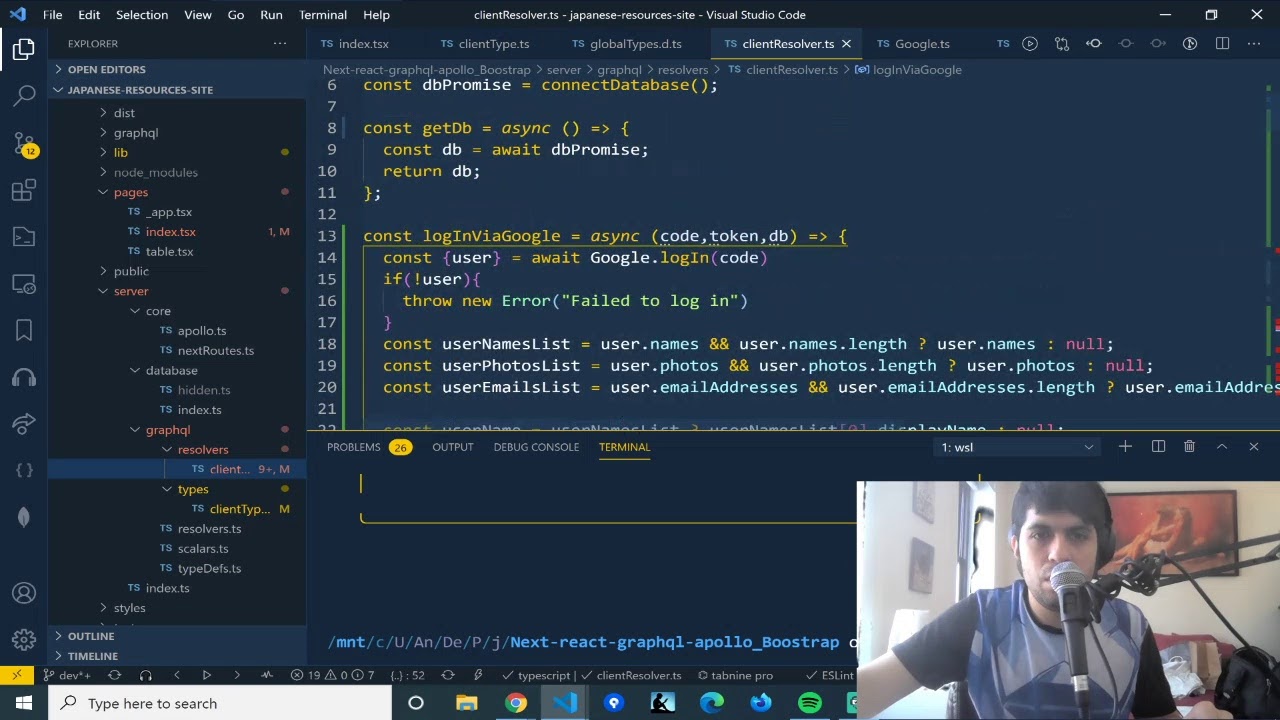Viewport: 1280px width, 720px height.
Task: Run the file with the play icon
Action: click(1030, 44)
